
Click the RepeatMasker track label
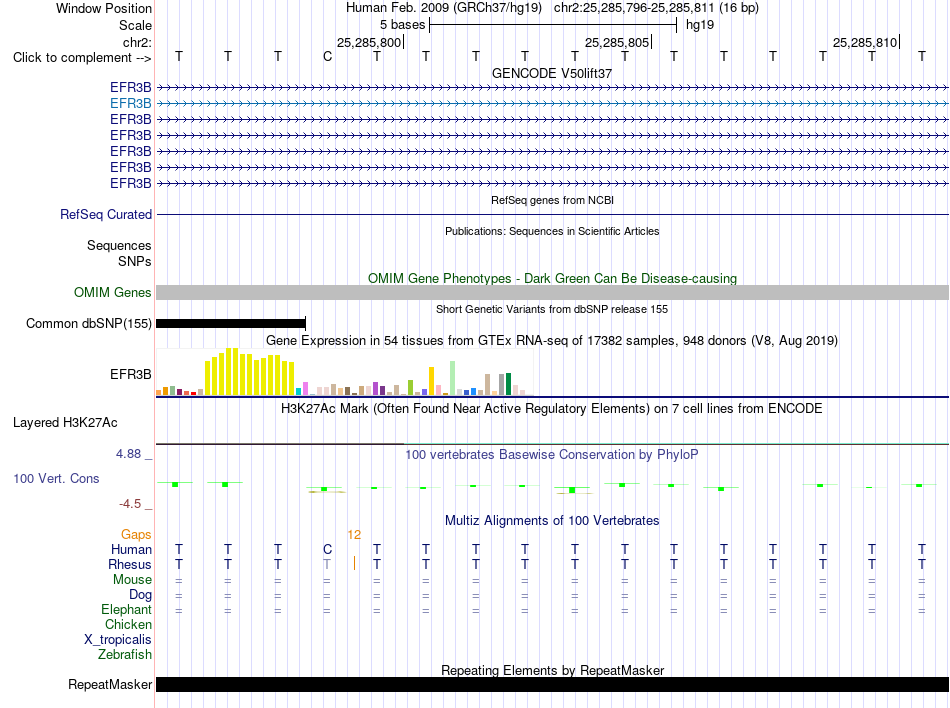pos(110,684)
